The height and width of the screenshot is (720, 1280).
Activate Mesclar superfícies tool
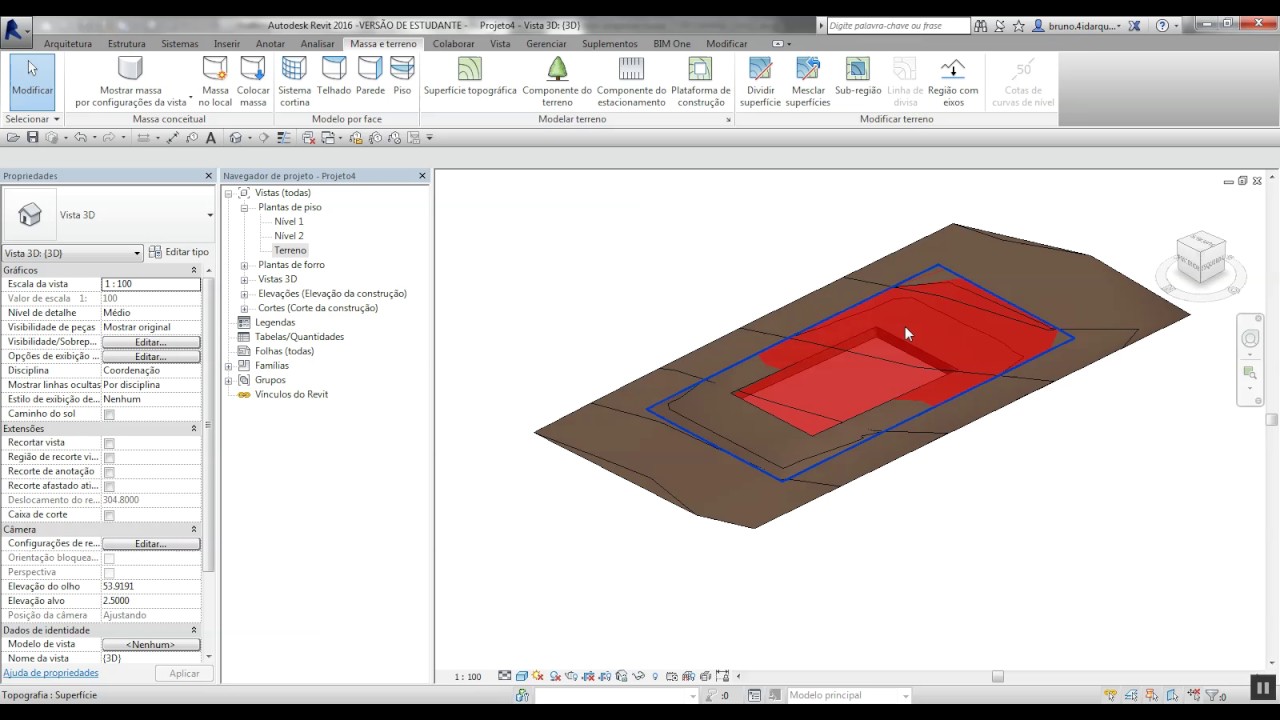[808, 82]
